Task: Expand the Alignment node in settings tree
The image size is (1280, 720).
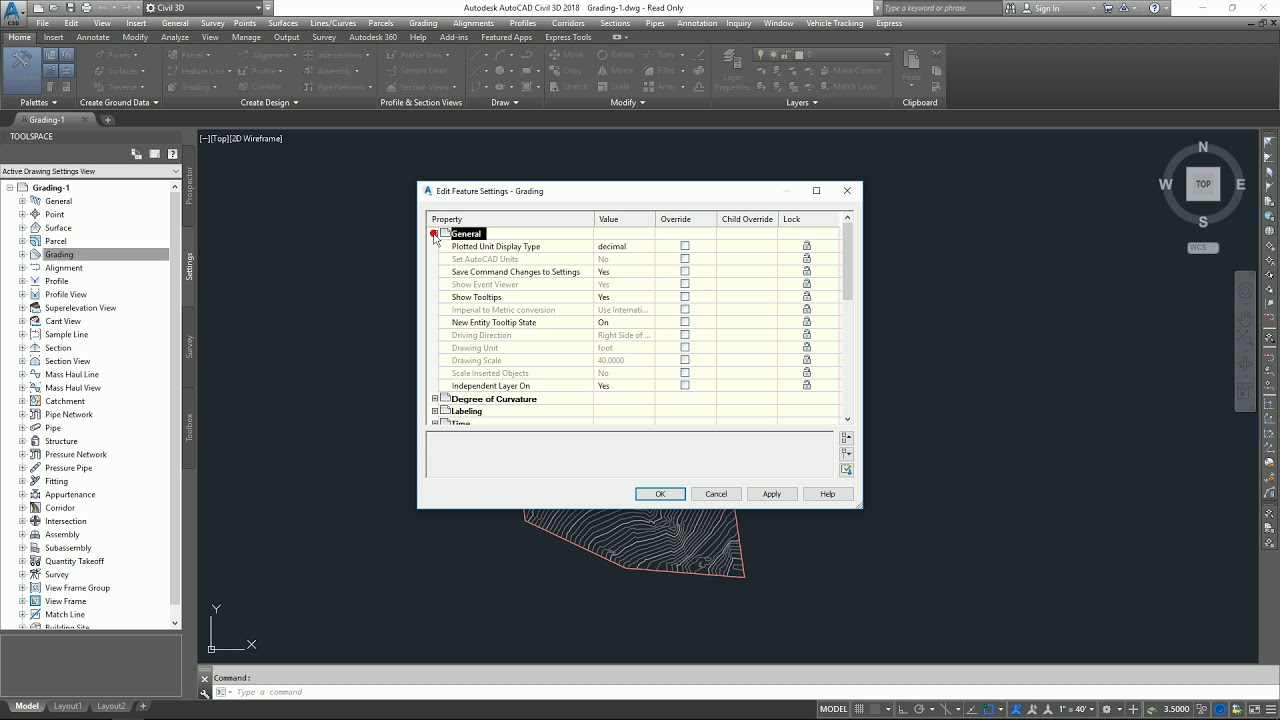Action: [x=22, y=268]
